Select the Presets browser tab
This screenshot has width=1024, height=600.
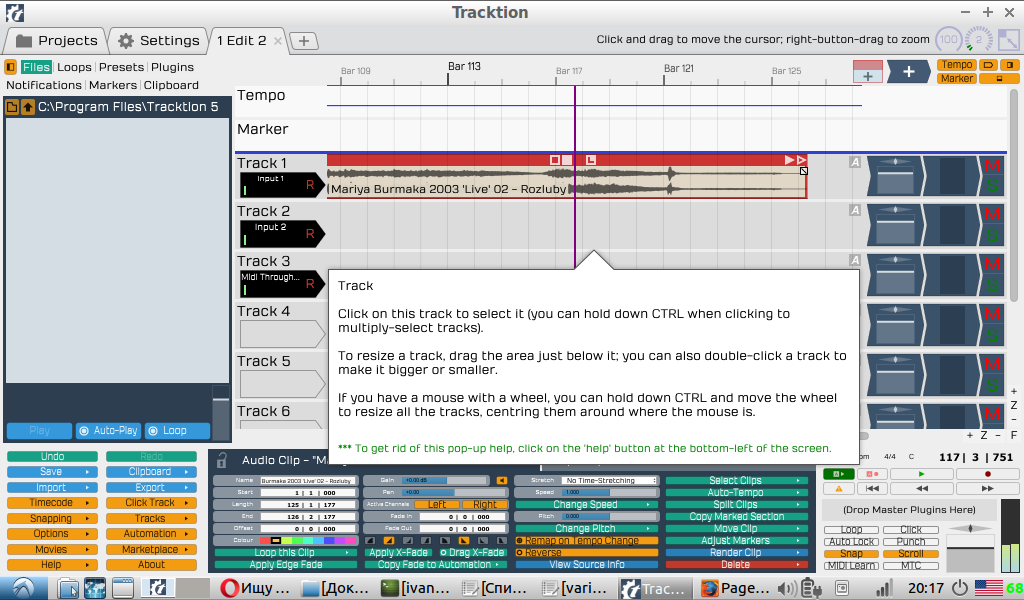[x=121, y=67]
